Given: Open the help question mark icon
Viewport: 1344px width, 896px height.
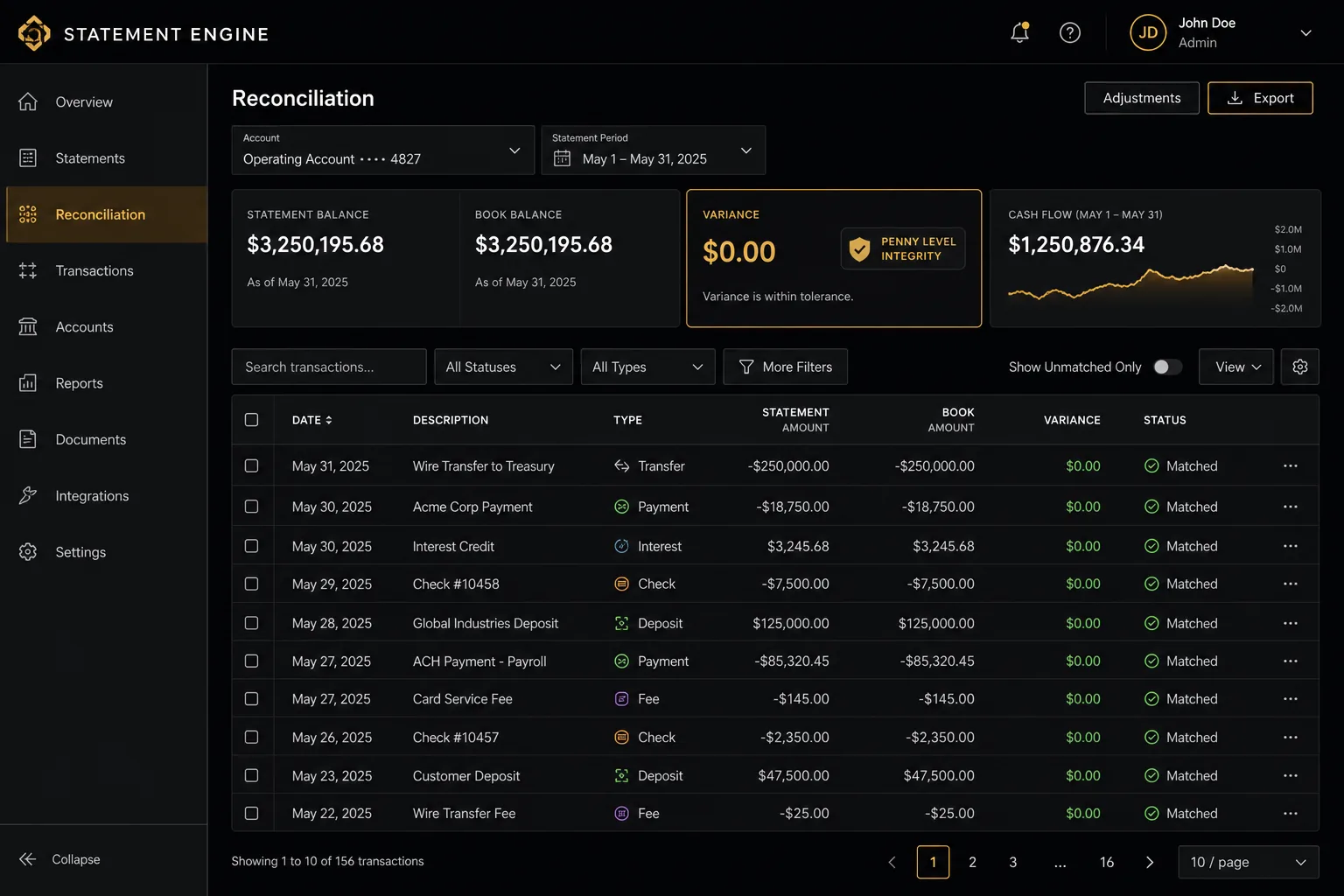Looking at the screenshot, I should (x=1069, y=33).
